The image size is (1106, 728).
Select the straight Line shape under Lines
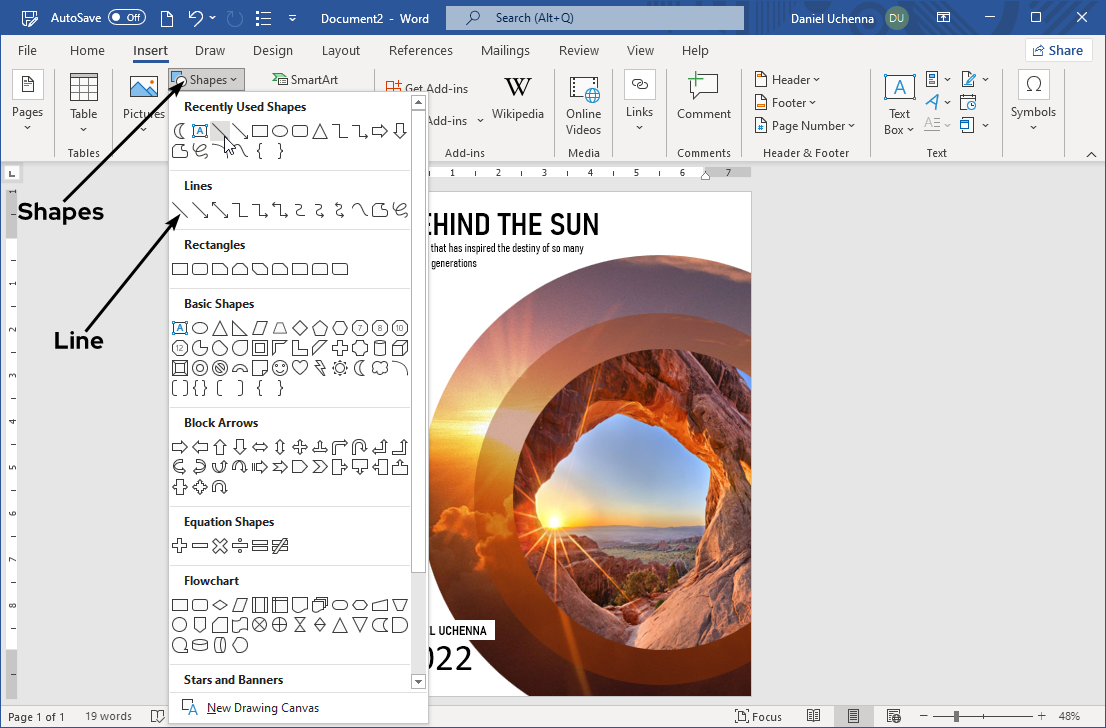(x=180, y=210)
